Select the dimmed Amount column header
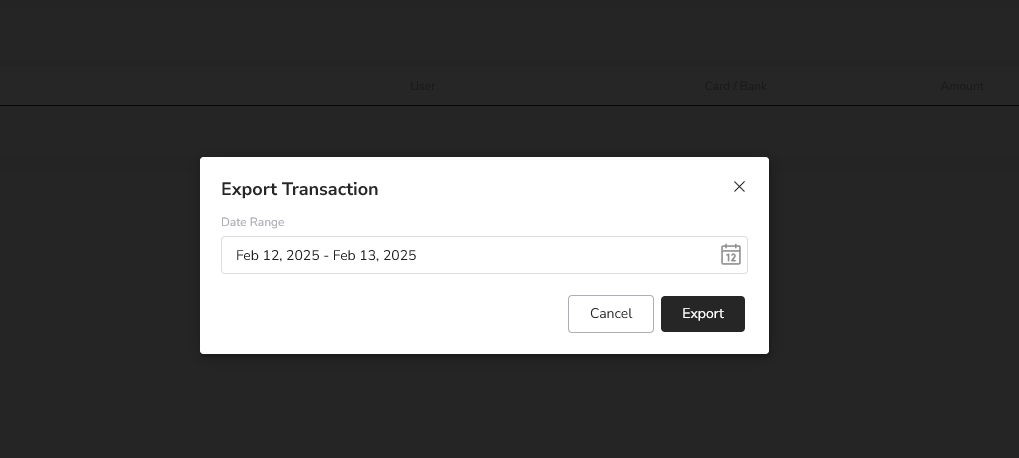The image size is (1019, 458). pos(962,86)
